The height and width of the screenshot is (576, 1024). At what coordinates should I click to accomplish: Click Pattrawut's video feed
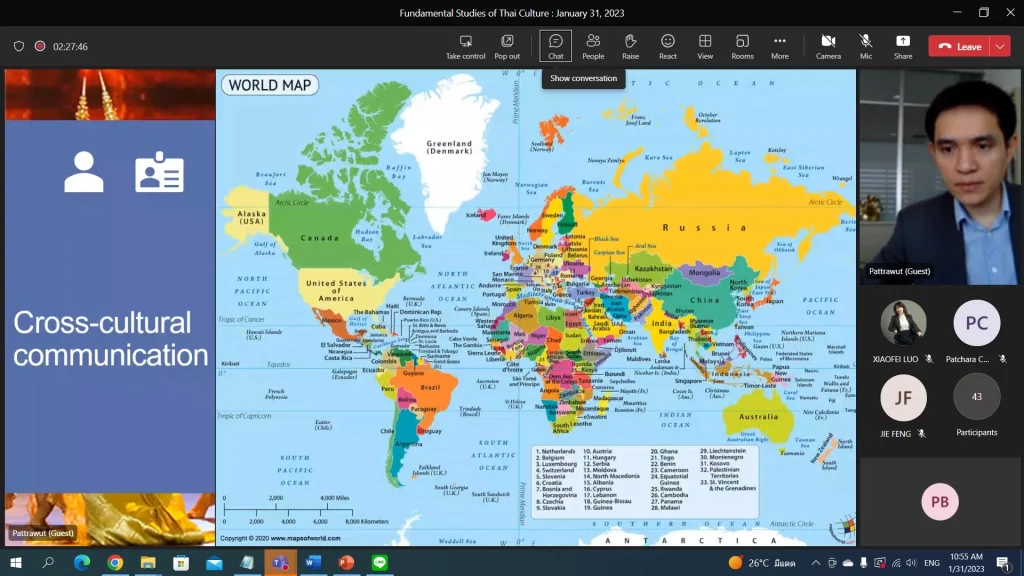pyautogui.click(x=941, y=175)
